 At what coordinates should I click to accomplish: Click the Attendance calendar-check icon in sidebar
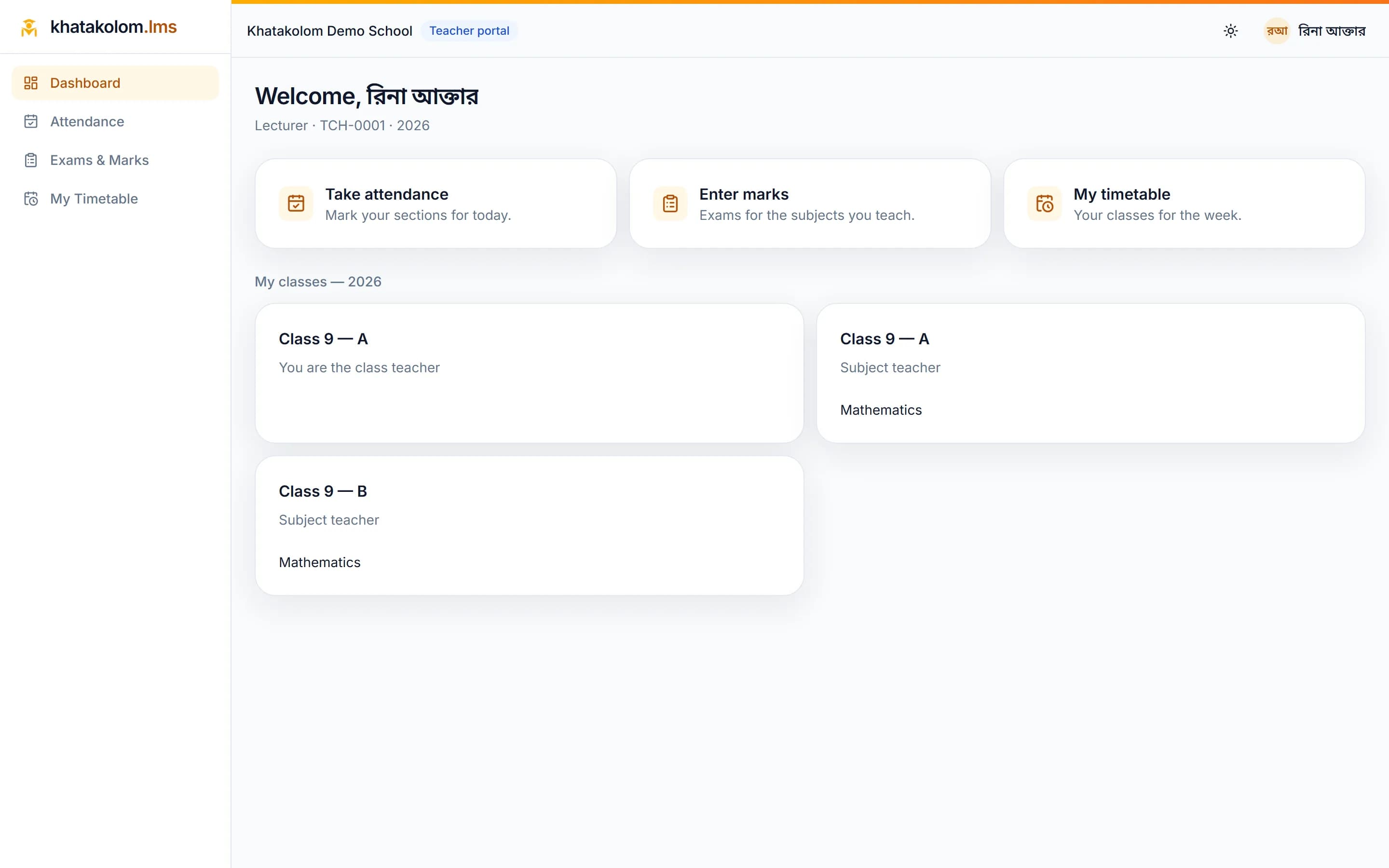tap(31, 122)
